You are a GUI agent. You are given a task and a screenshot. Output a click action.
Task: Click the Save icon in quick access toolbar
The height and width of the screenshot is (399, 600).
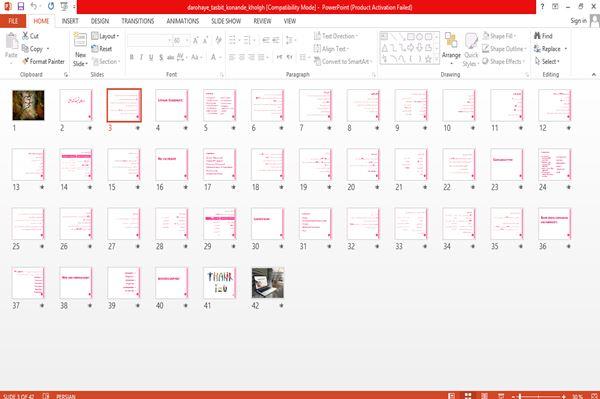pyautogui.click(x=21, y=7)
